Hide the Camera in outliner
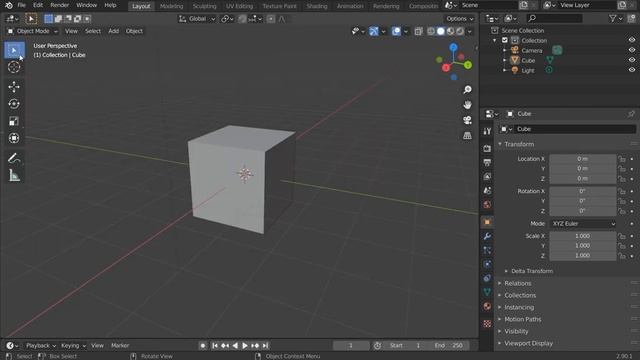The image size is (640, 360). [x=631, y=50]
